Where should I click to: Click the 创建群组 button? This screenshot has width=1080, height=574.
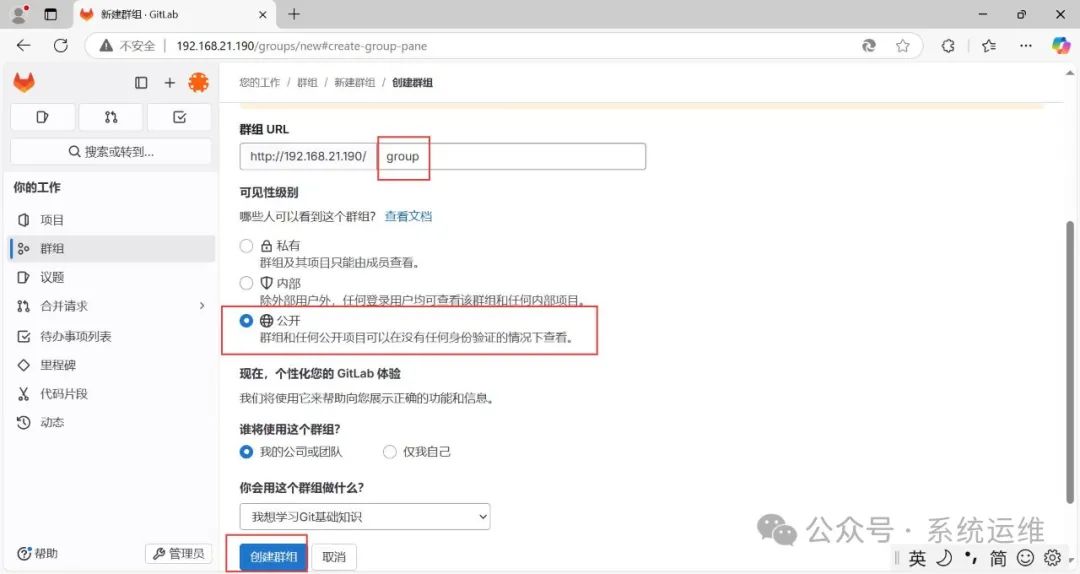tap(273, 557)
